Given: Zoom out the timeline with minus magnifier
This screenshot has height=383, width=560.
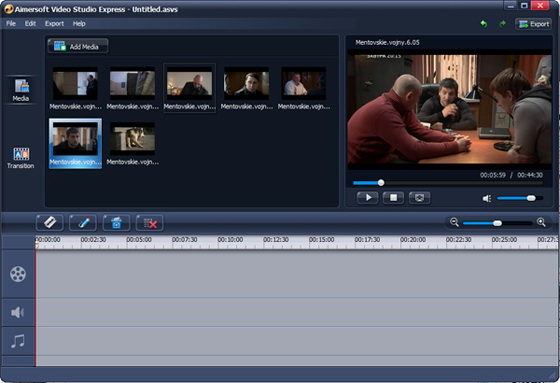Looking at the screenshot, I should tap(454, 222).
